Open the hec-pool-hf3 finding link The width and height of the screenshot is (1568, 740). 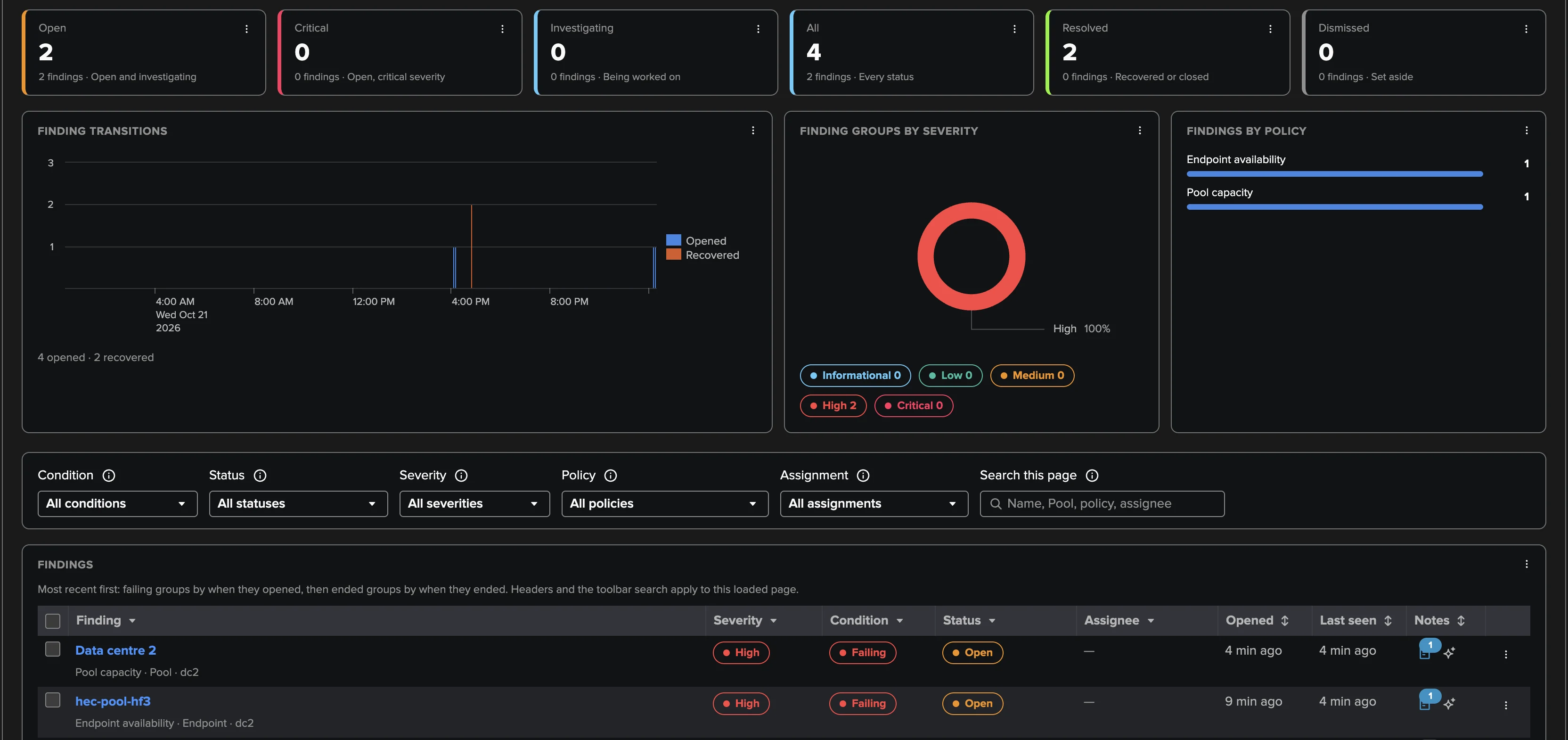[x=113, y=701]
